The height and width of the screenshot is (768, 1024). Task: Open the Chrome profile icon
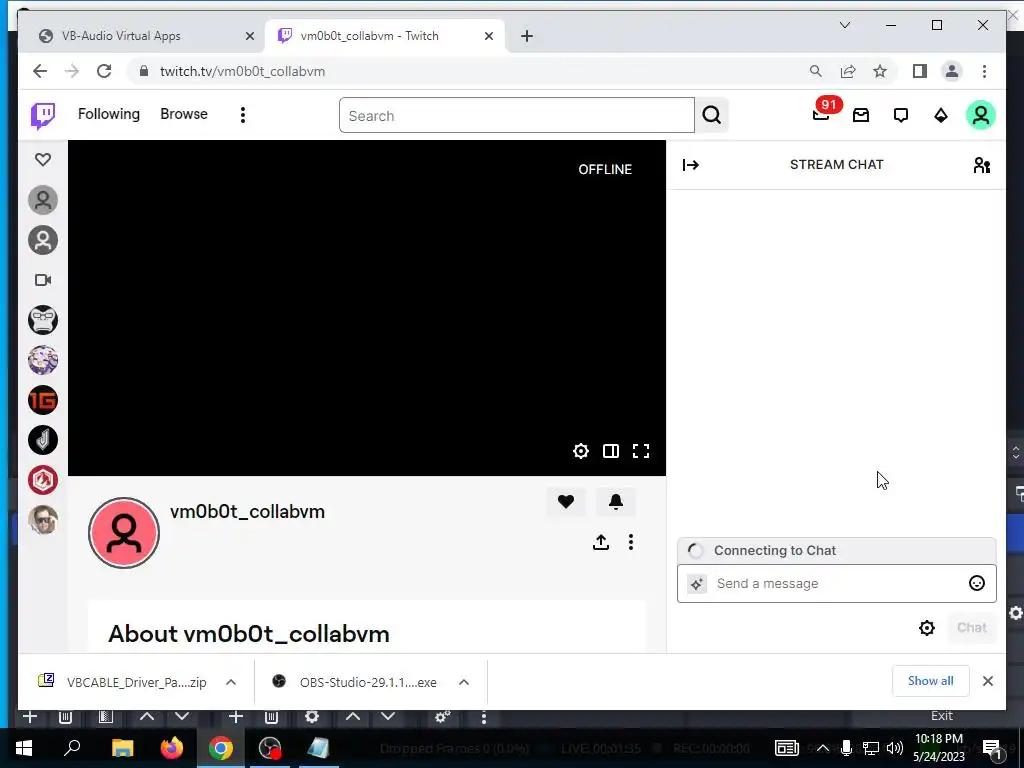point(952,71)
